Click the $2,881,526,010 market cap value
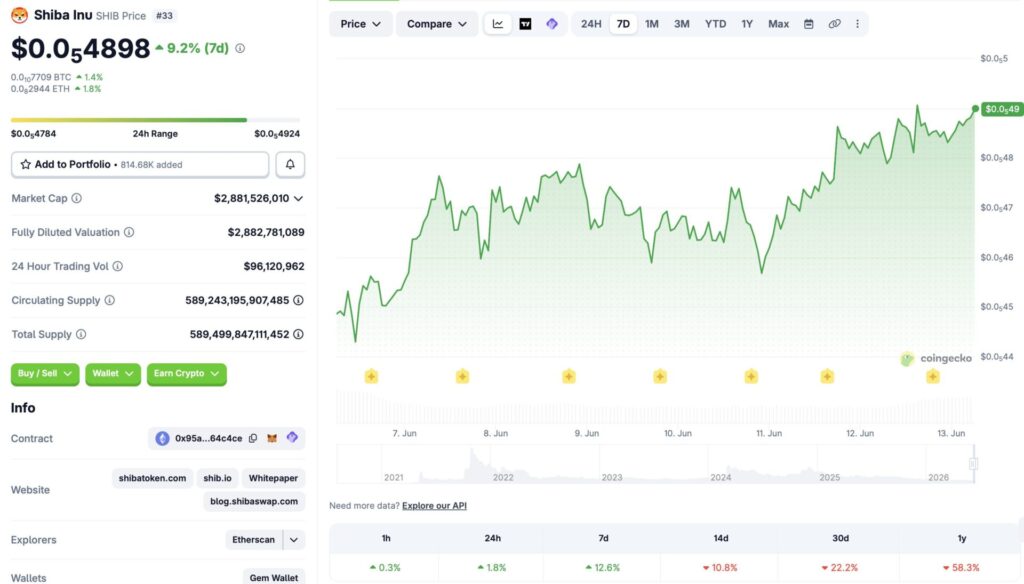Screen dimensions: 1024x584 [251, 198]
